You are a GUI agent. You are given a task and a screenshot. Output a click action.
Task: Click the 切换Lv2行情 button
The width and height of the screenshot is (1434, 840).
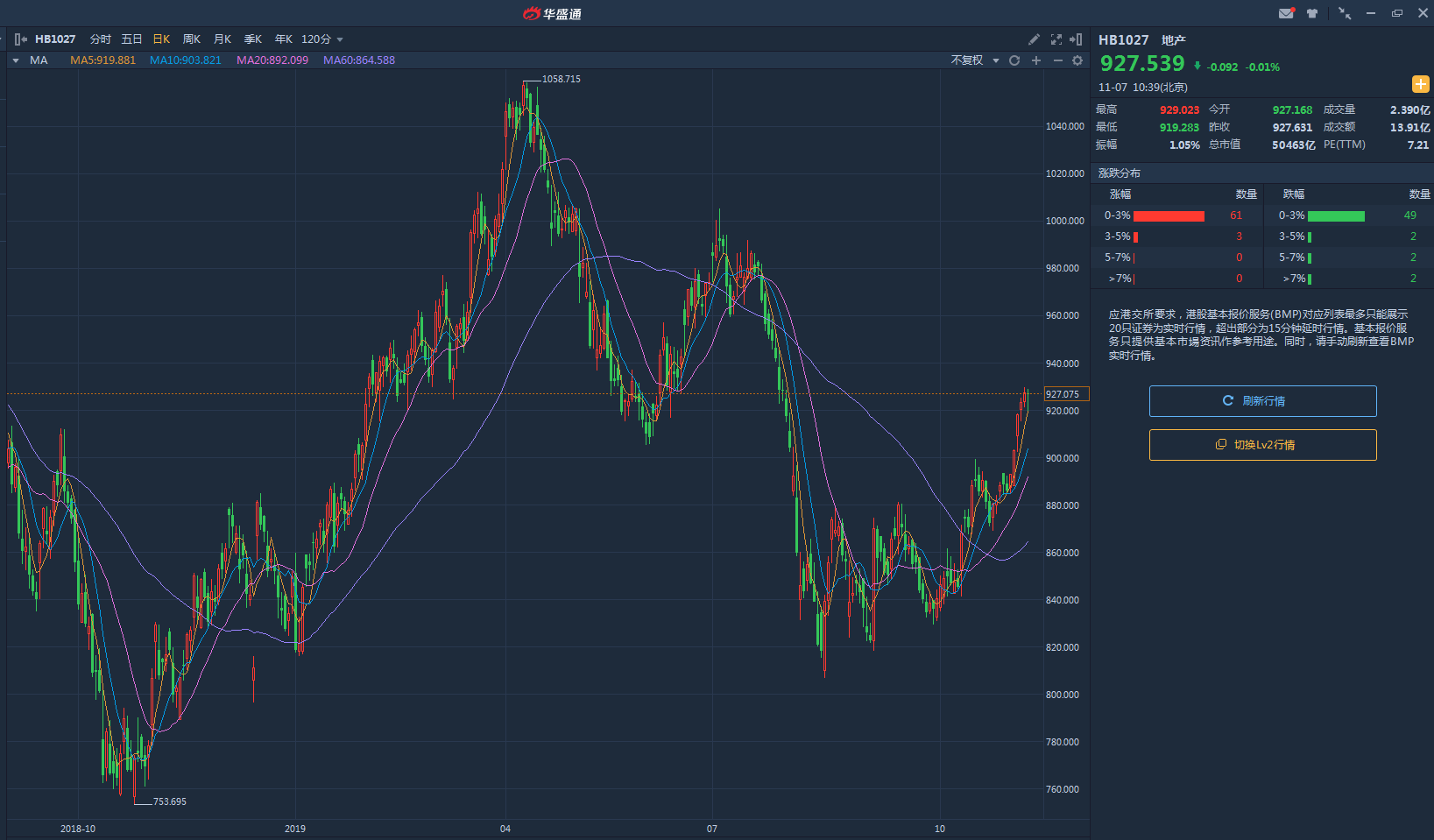pyautogui.click(x=1262, y=445)
